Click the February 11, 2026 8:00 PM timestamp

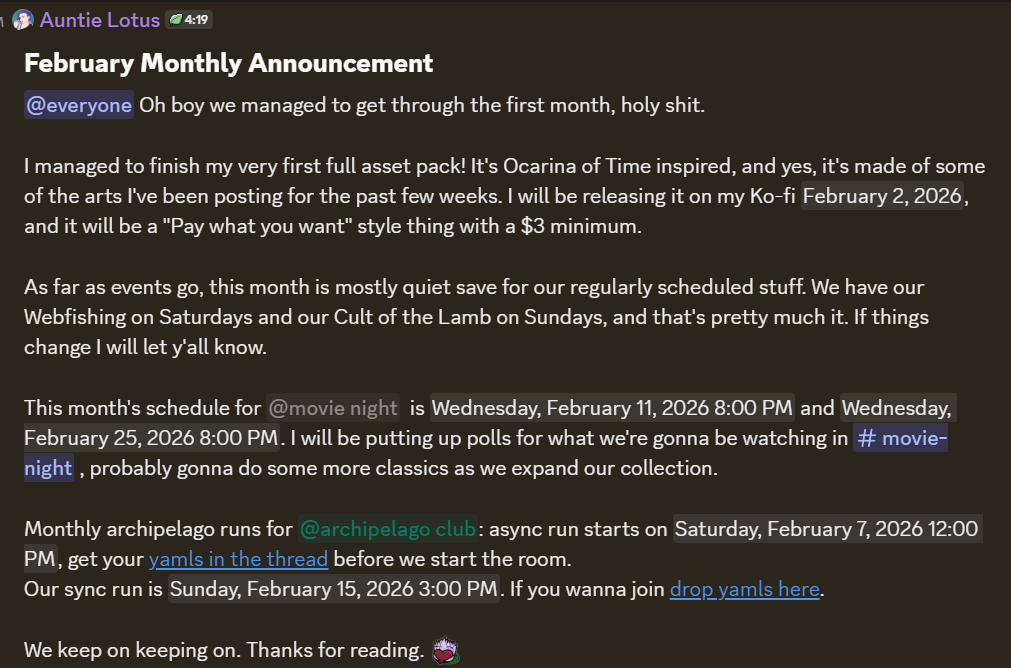tap(613, 408)
